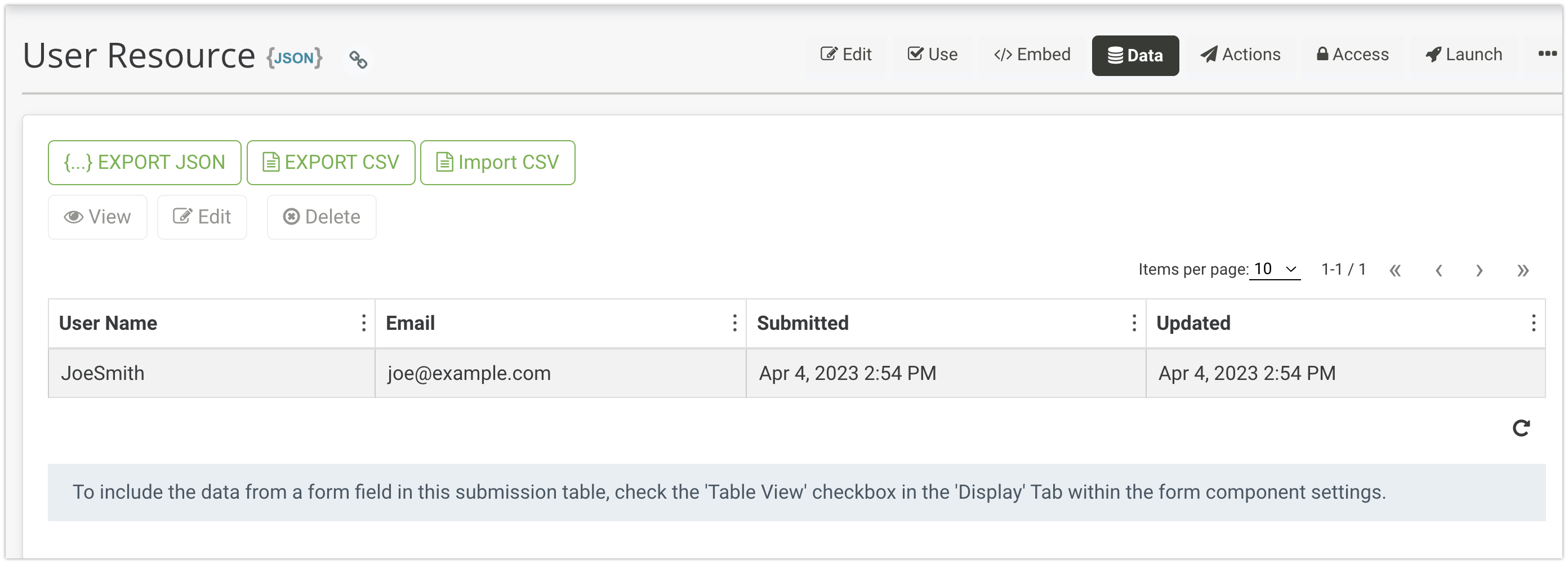Open Email column options menu

click(734, 323)
